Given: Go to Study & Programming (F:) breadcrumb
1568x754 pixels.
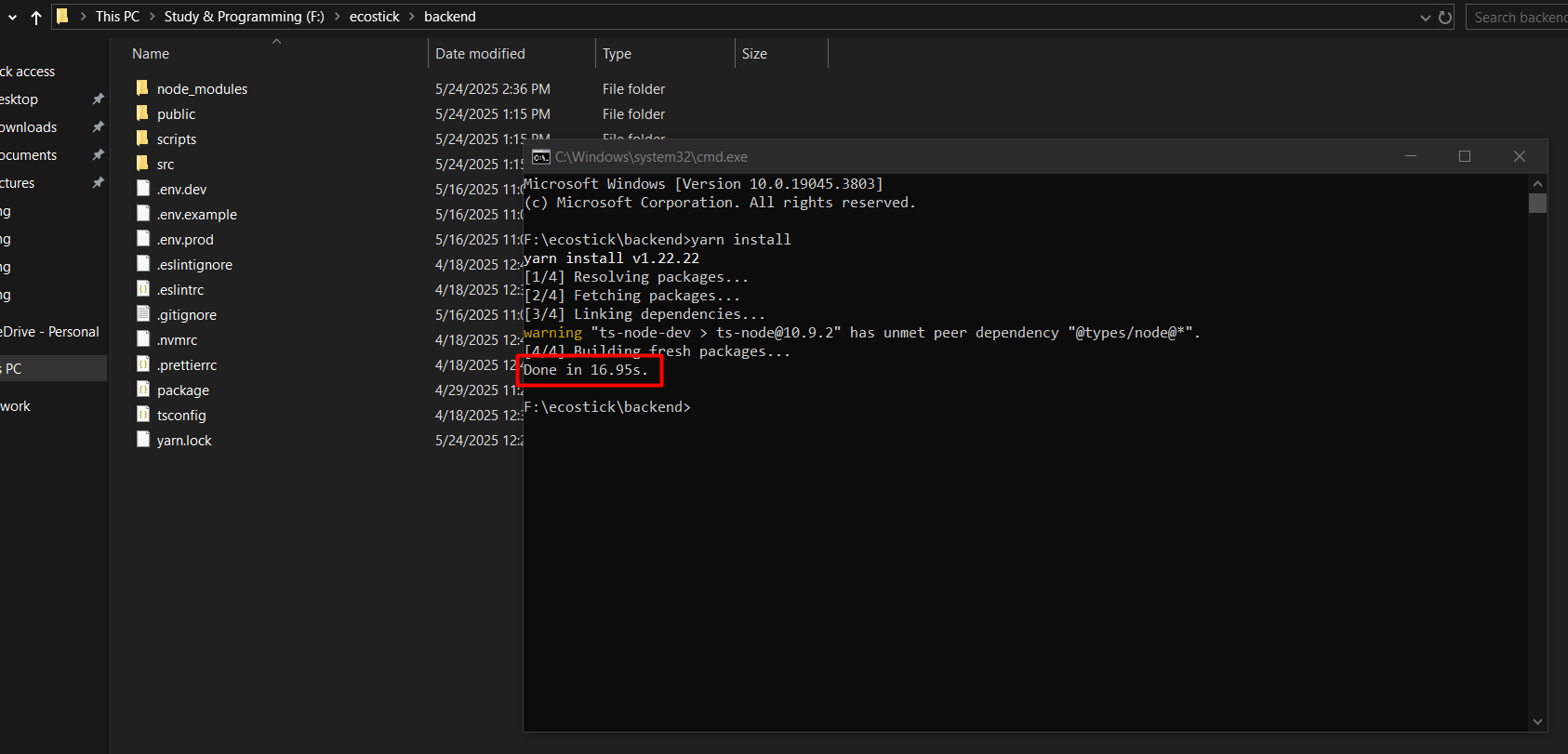Looking at the screenshot, I should tap(245, 17).
